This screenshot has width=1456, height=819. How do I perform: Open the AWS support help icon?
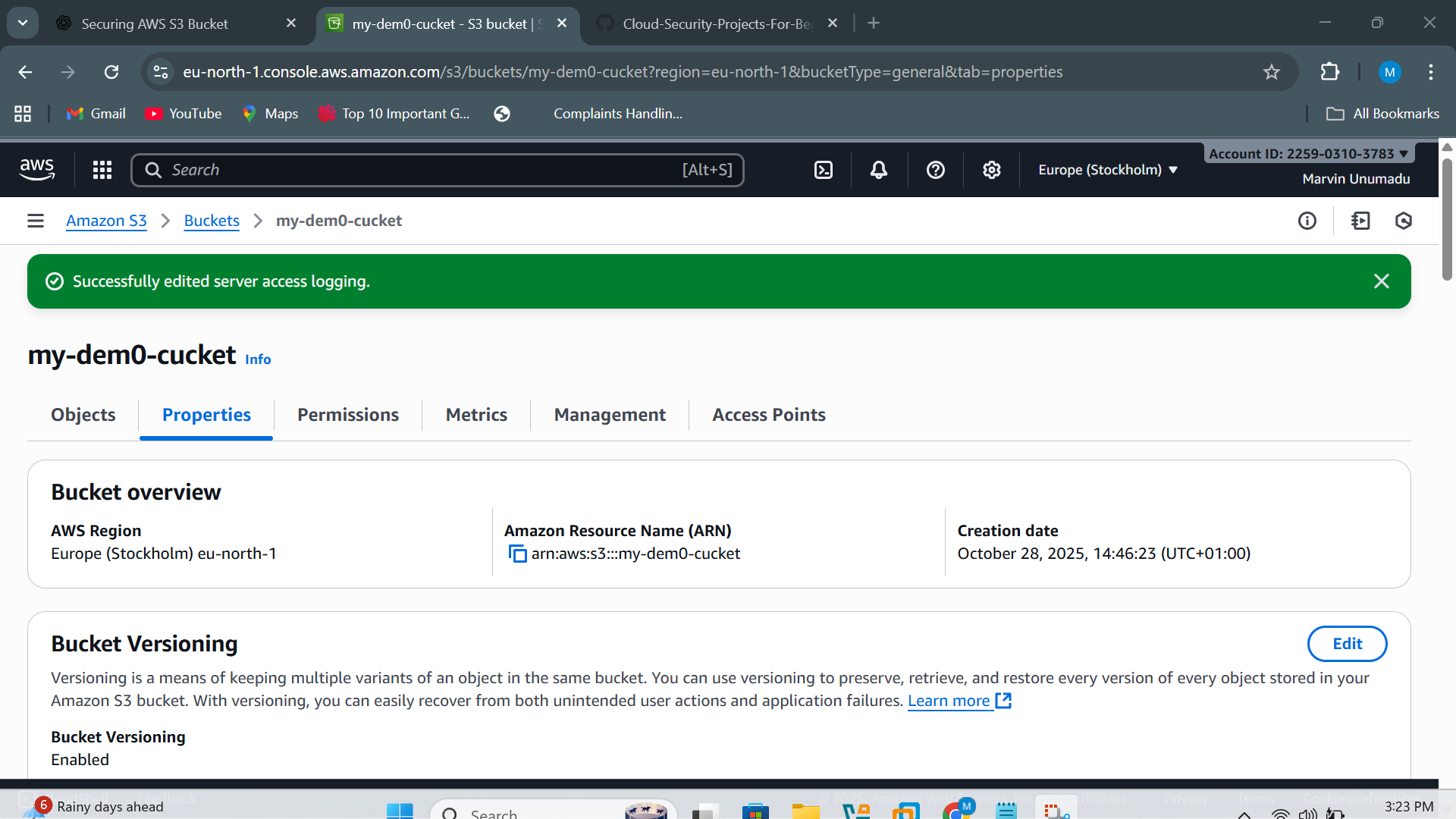pyautogui.click(x=936, y=170)
